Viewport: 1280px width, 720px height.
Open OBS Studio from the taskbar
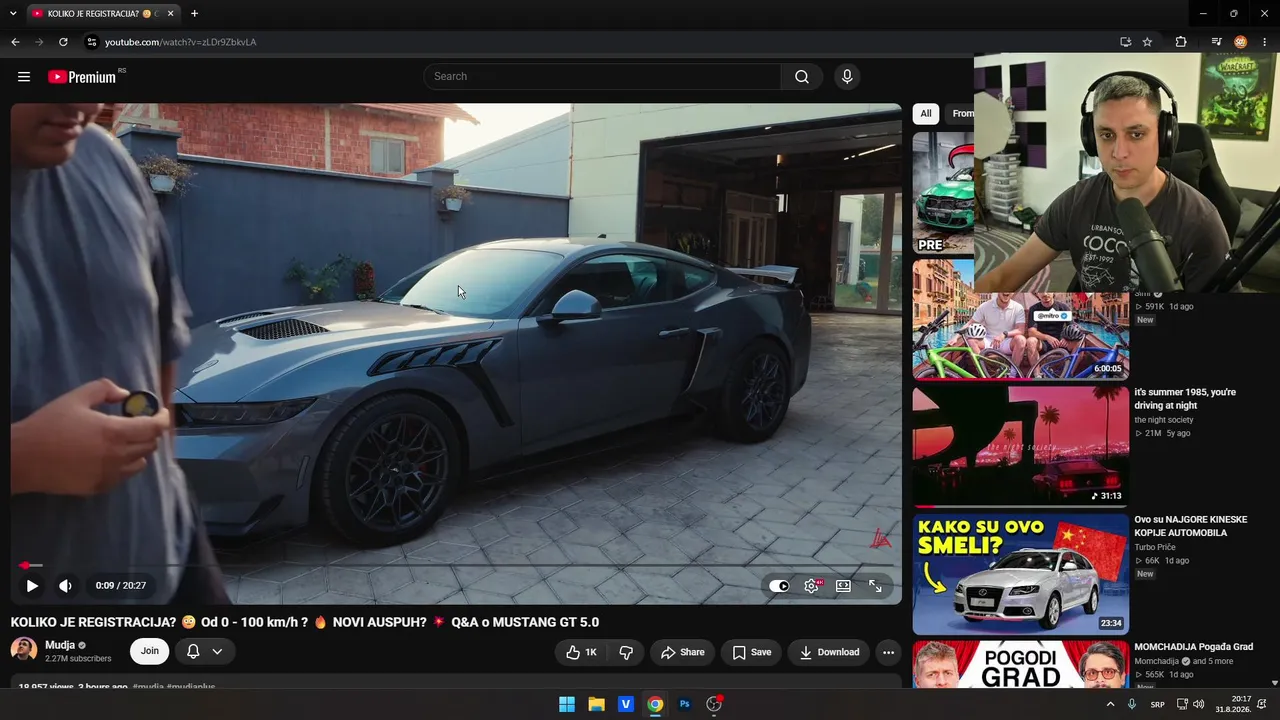714,704
